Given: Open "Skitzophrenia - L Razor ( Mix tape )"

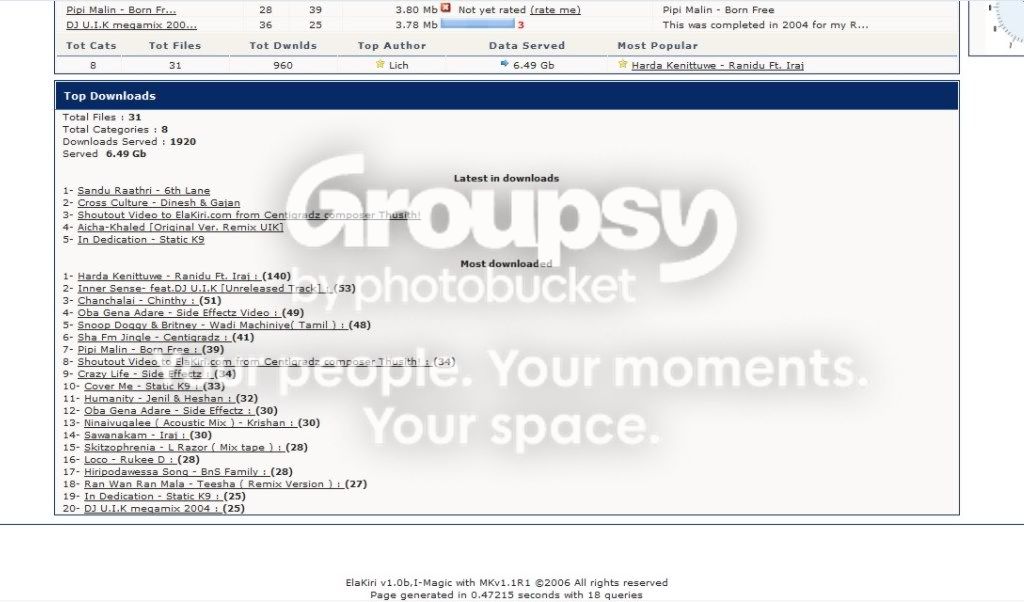Looking at the screenshot, I should tap(184, 447).
